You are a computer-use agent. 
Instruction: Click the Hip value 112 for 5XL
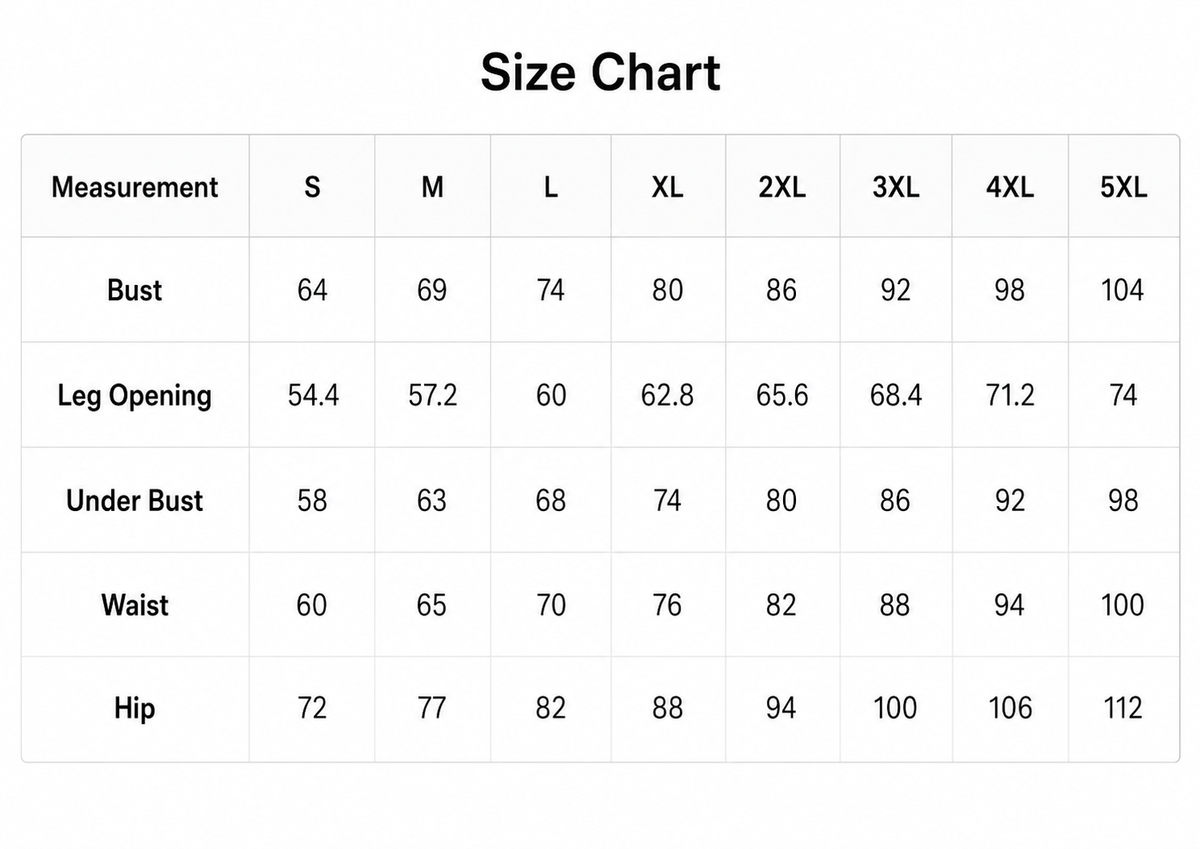pos(1123,709)
